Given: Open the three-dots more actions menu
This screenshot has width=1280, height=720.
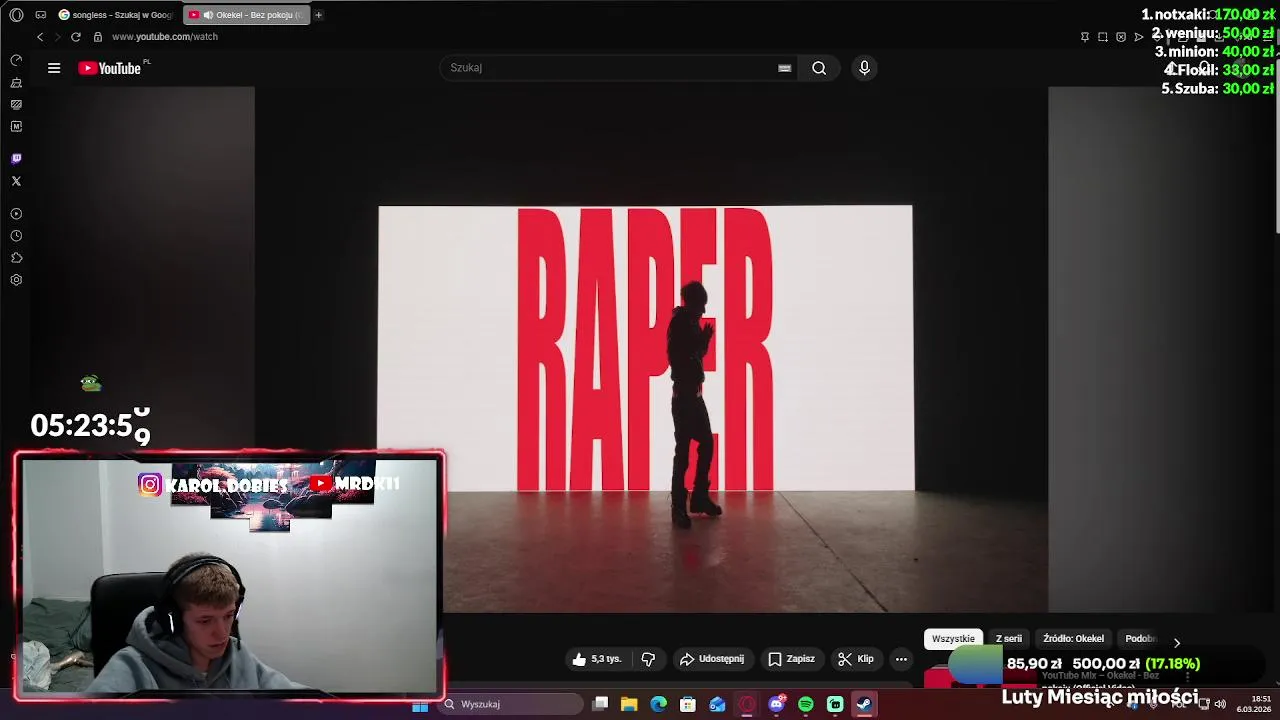Looking at the screenshot, I should [x=901, y=659].
